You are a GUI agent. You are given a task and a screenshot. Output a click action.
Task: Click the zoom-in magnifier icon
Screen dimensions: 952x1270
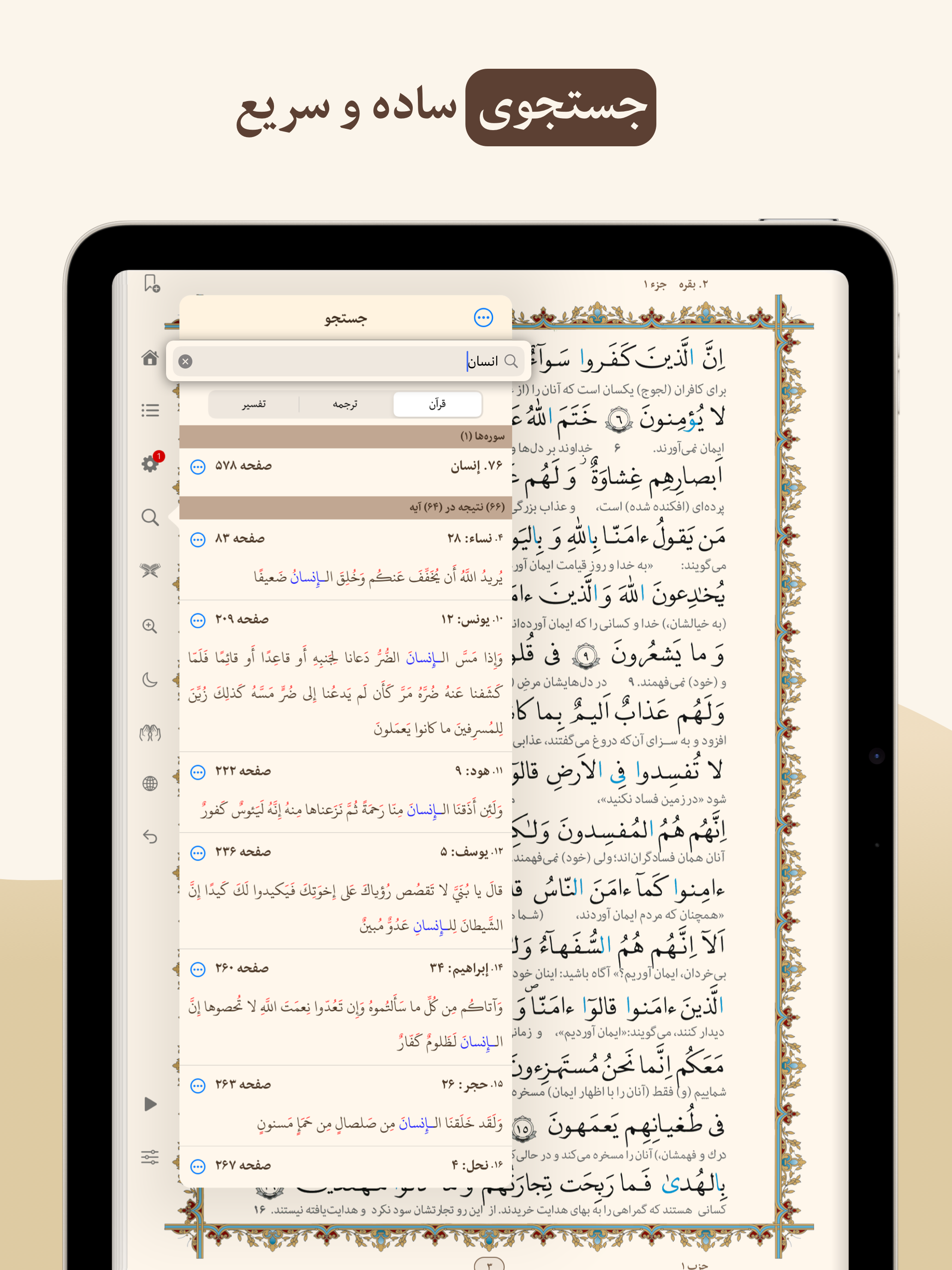pos(150,626)
